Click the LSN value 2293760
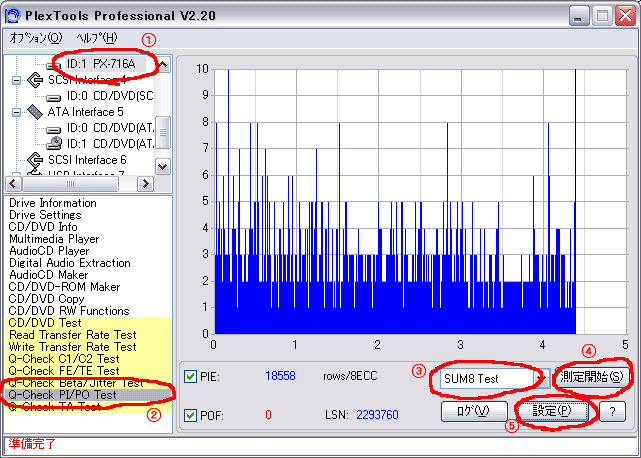Screen dimensions: 641x458 click(377, 415)
